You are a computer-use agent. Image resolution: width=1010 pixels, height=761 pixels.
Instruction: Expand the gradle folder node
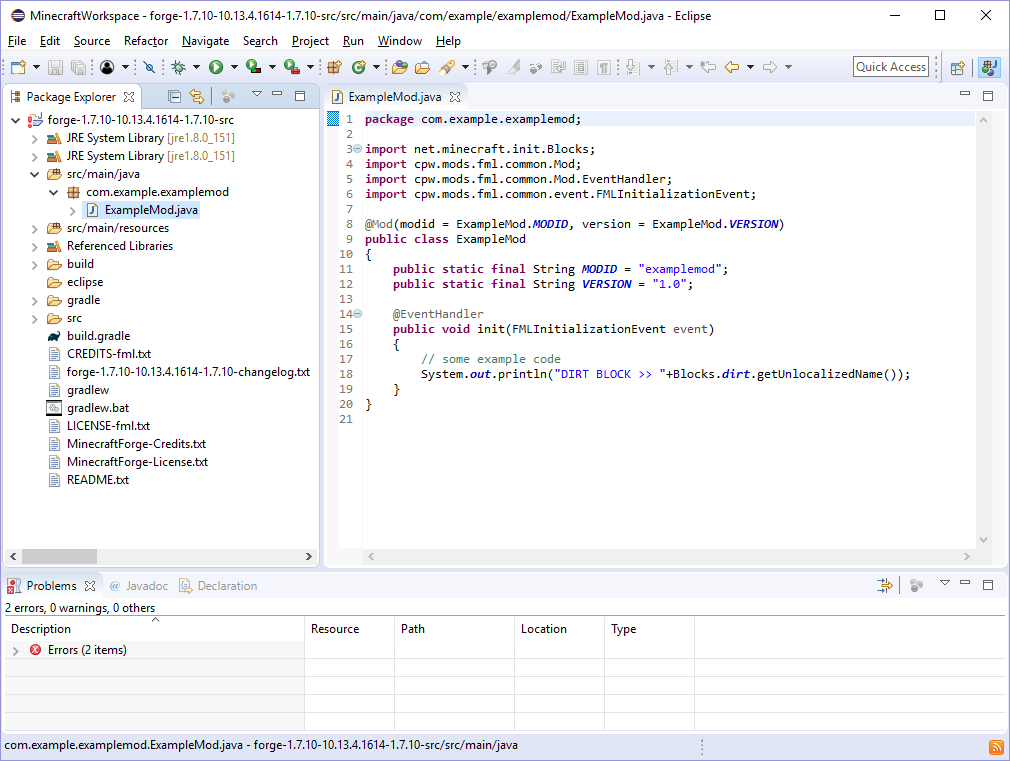(x=35, y=300)
